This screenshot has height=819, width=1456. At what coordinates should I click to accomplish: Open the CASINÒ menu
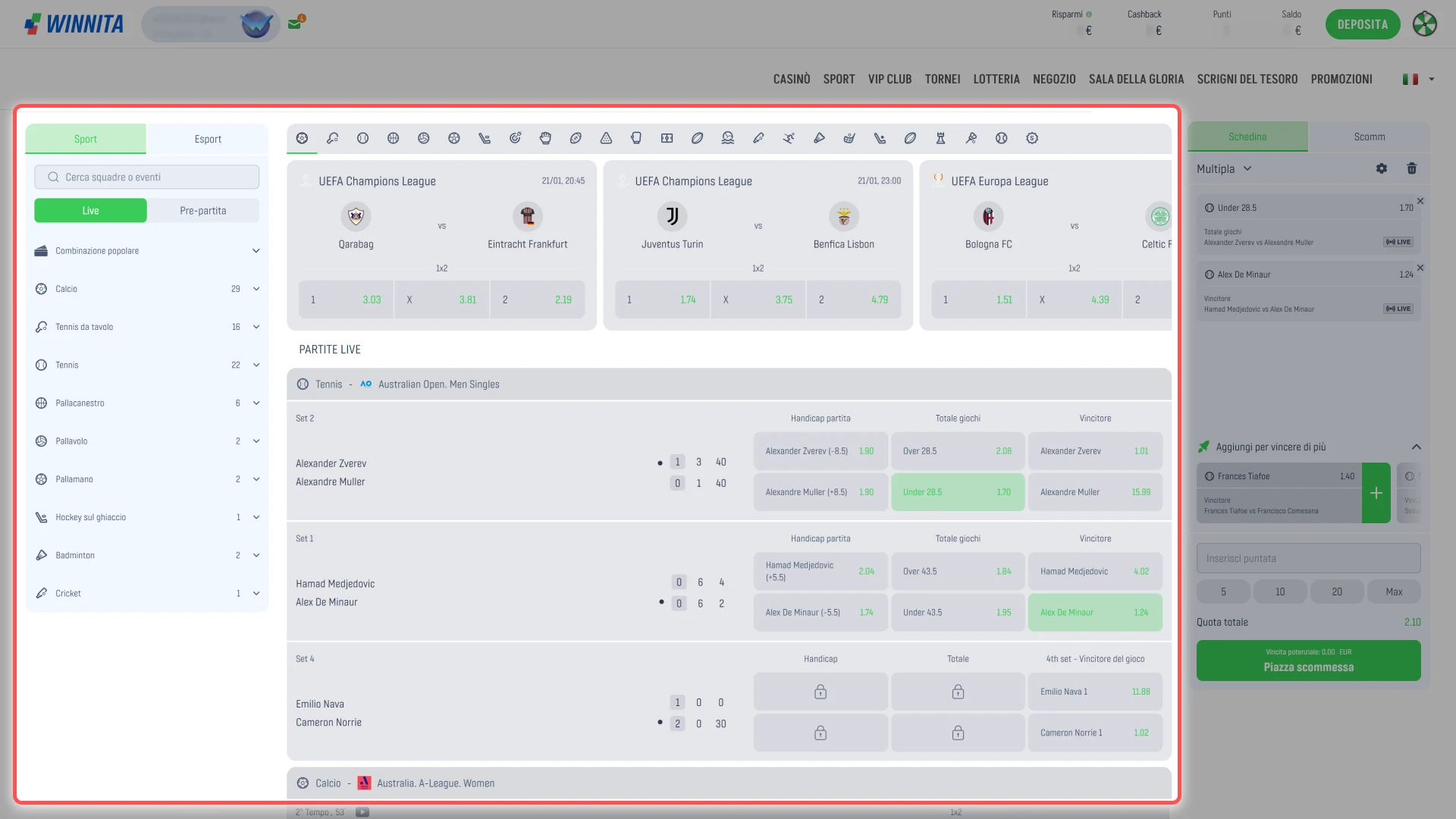point(792,79)
